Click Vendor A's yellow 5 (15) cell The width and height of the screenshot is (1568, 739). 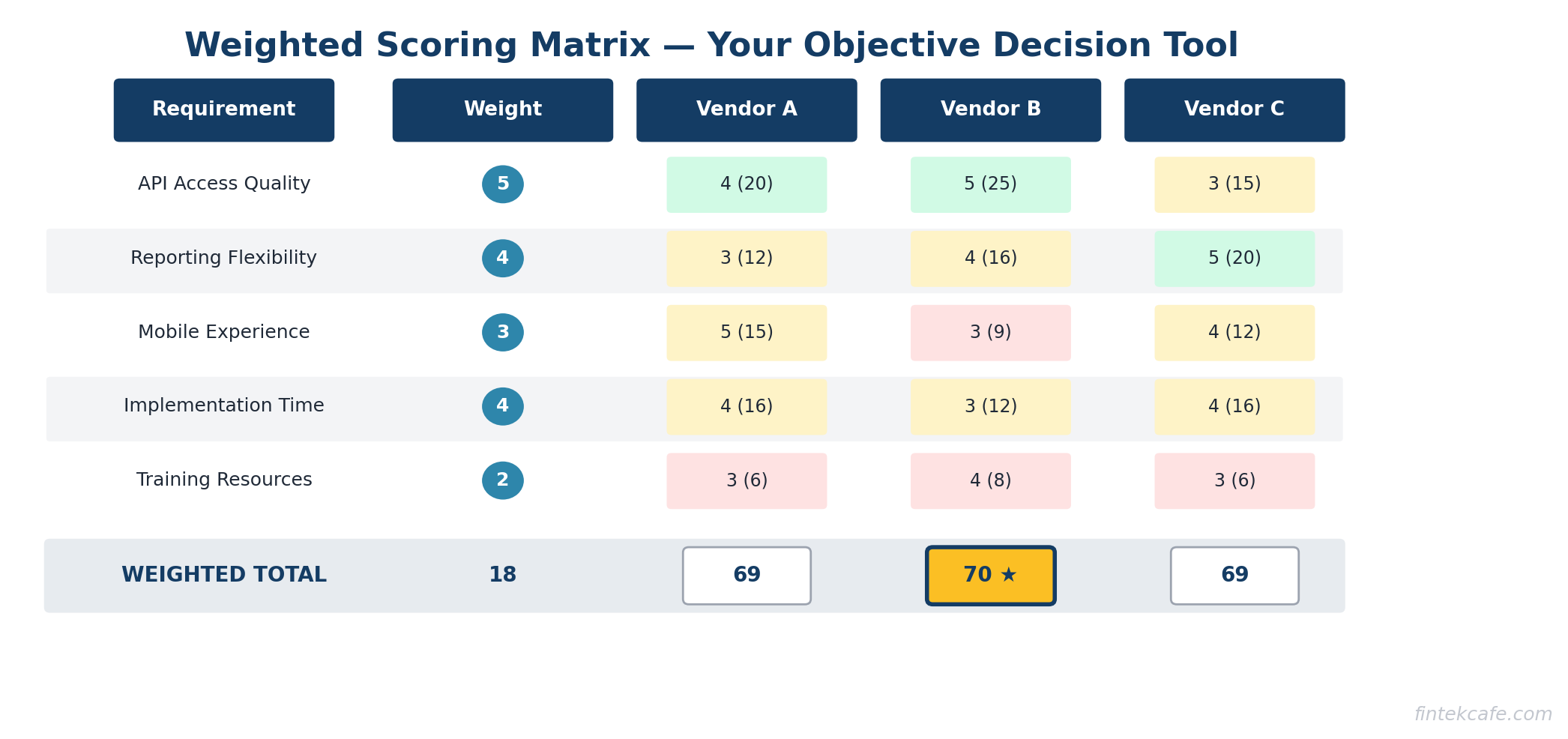[x=747, y=333]
